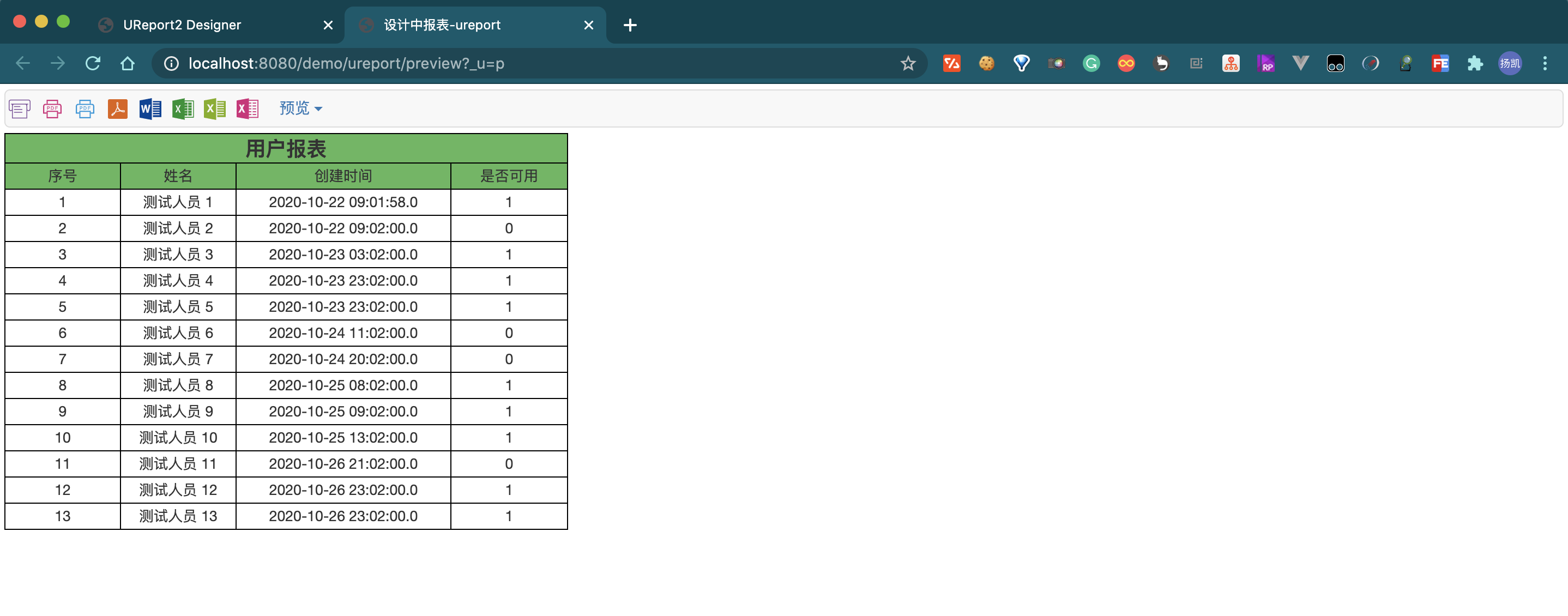Open the Chrome three-dot menu
The height and width of the screenshot is (616, 1568).
click(x=1545, y=63)
